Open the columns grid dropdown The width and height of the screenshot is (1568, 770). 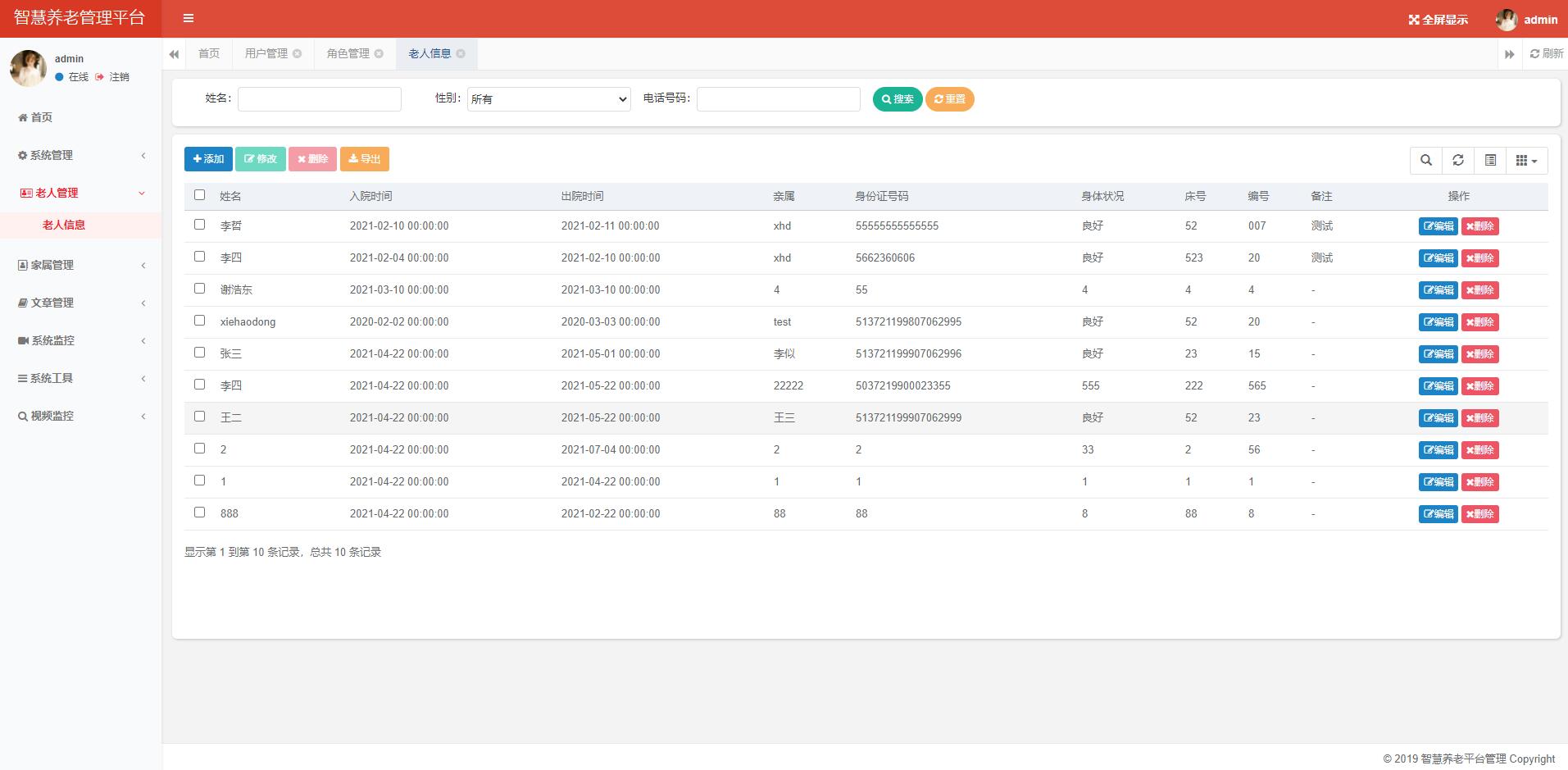[x=1527, y=161]
